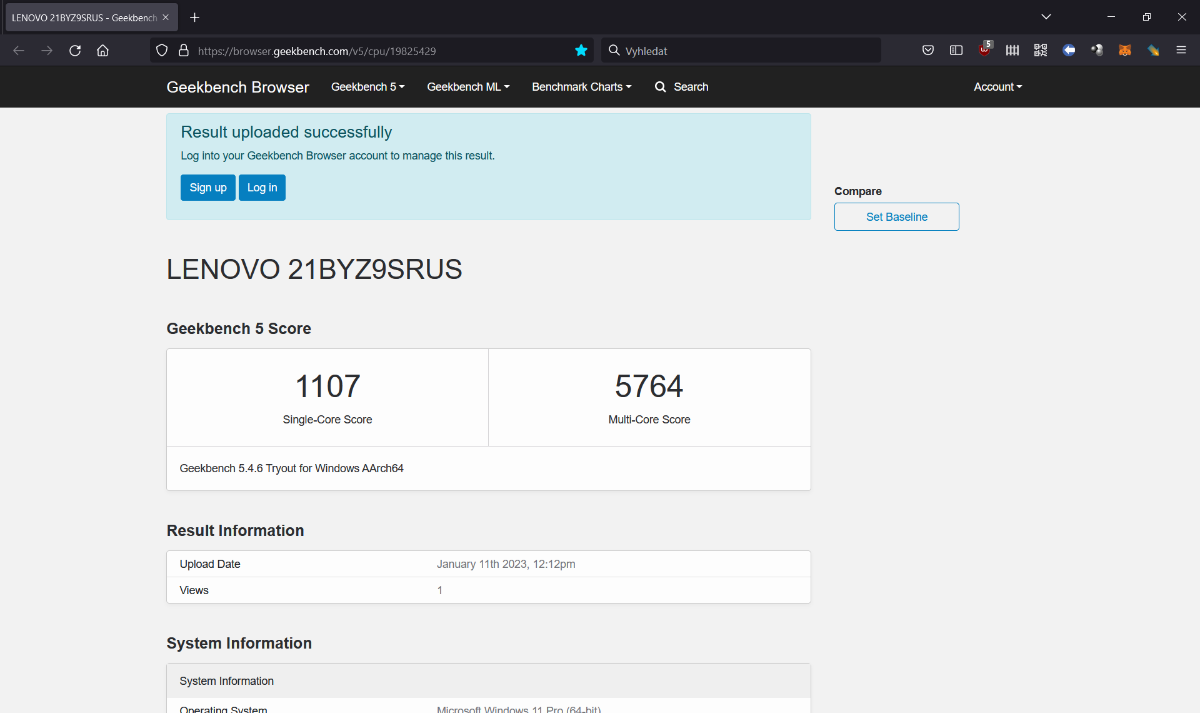Click the site padlock security icon
Screen dimensions: 1200x713
(183, 50)
